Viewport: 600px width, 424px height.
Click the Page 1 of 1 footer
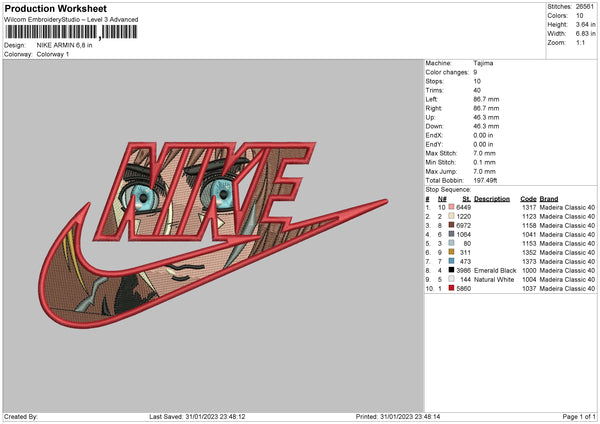tap(579, 416)
